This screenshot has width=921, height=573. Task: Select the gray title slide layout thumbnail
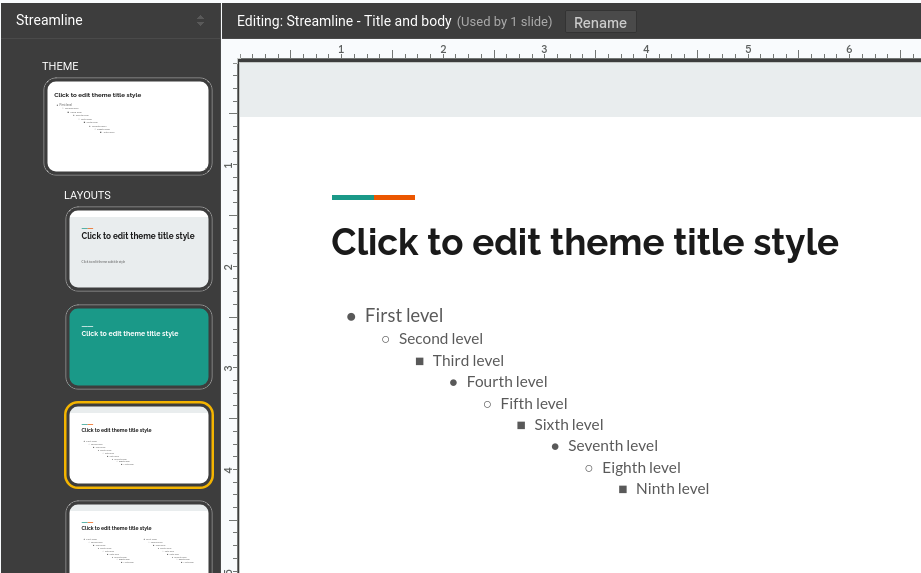[x=139, y=250]
